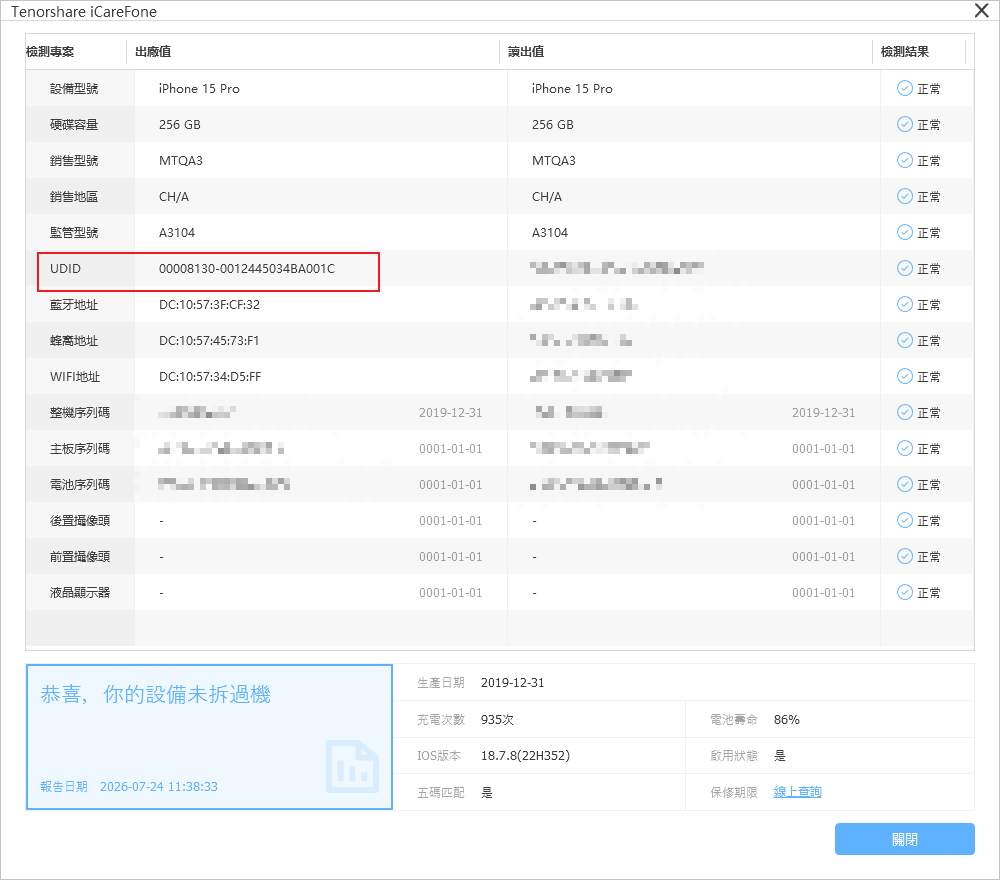The height and width of the screenshot is (880, 1000).
Task: Click the checkmark icon in UDID row
Action: coord(904,268)
